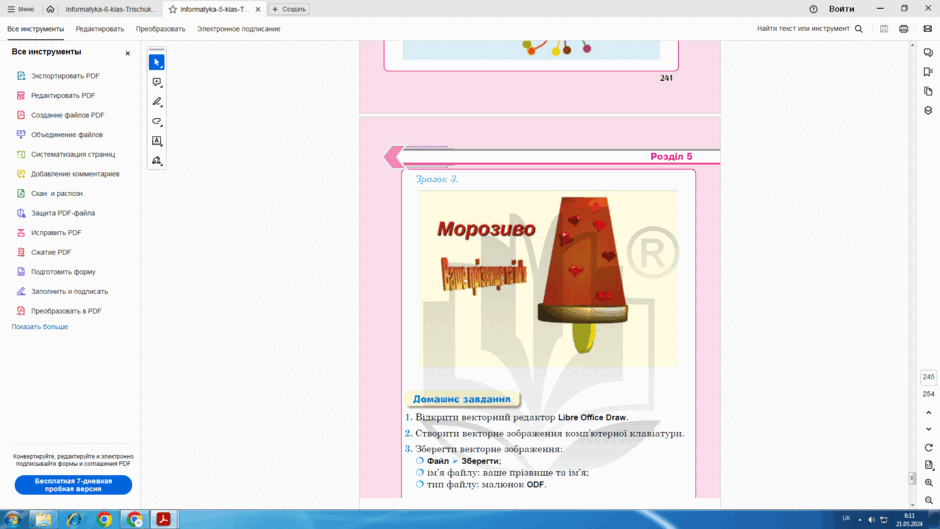
Task: Switch to the Informatyka-6-klas tab
Action: [x=110, y=9]
